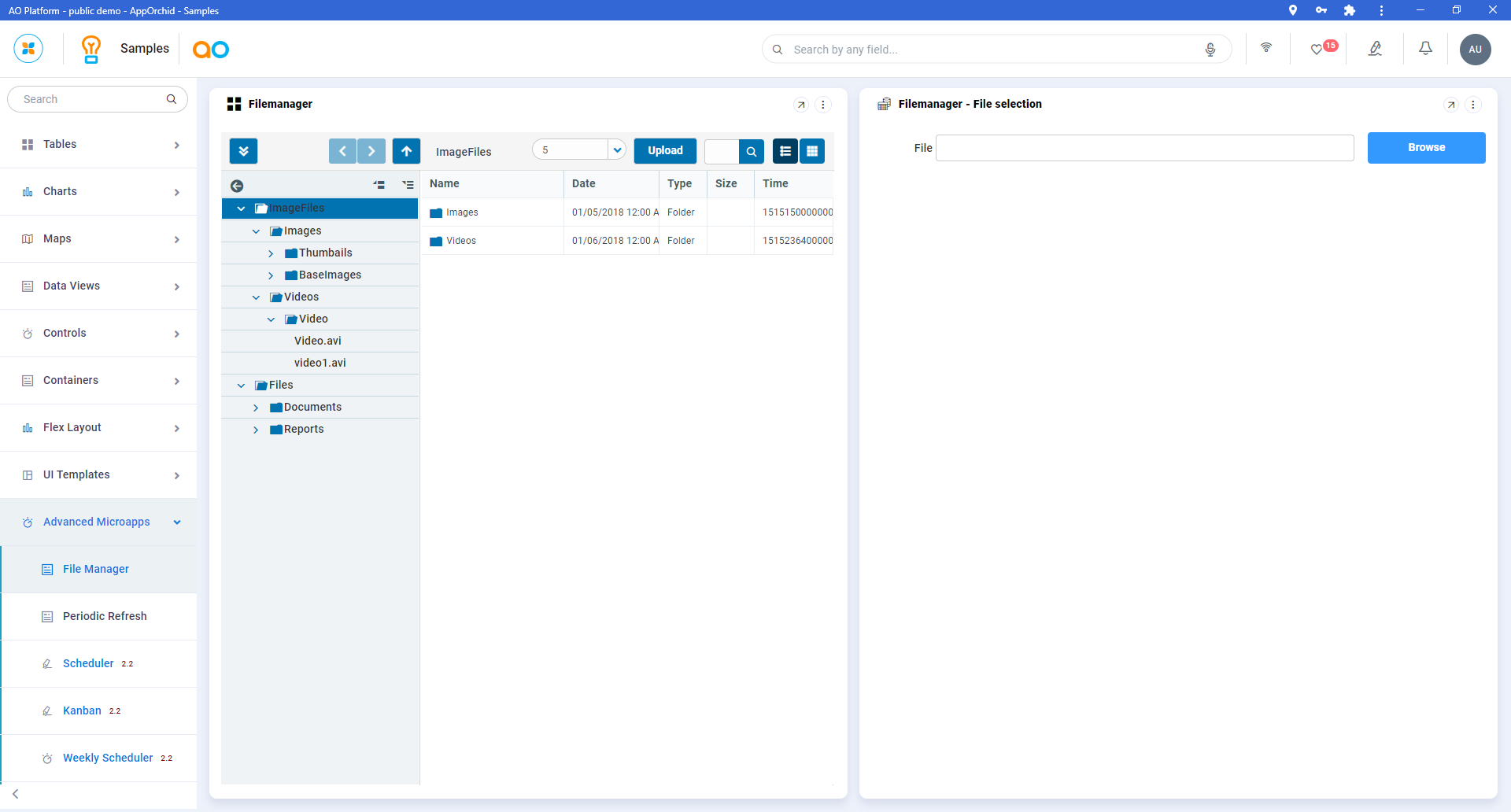Collapse the Videos folder in tree

(256, 297)
